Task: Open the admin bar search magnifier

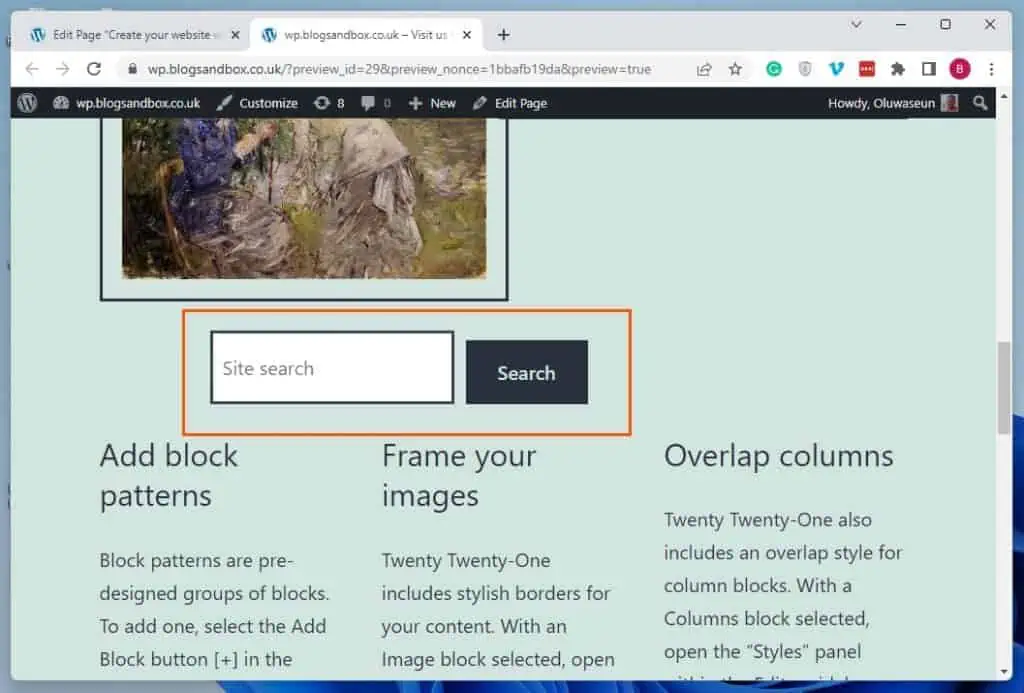Action: [x=980, y=103]
